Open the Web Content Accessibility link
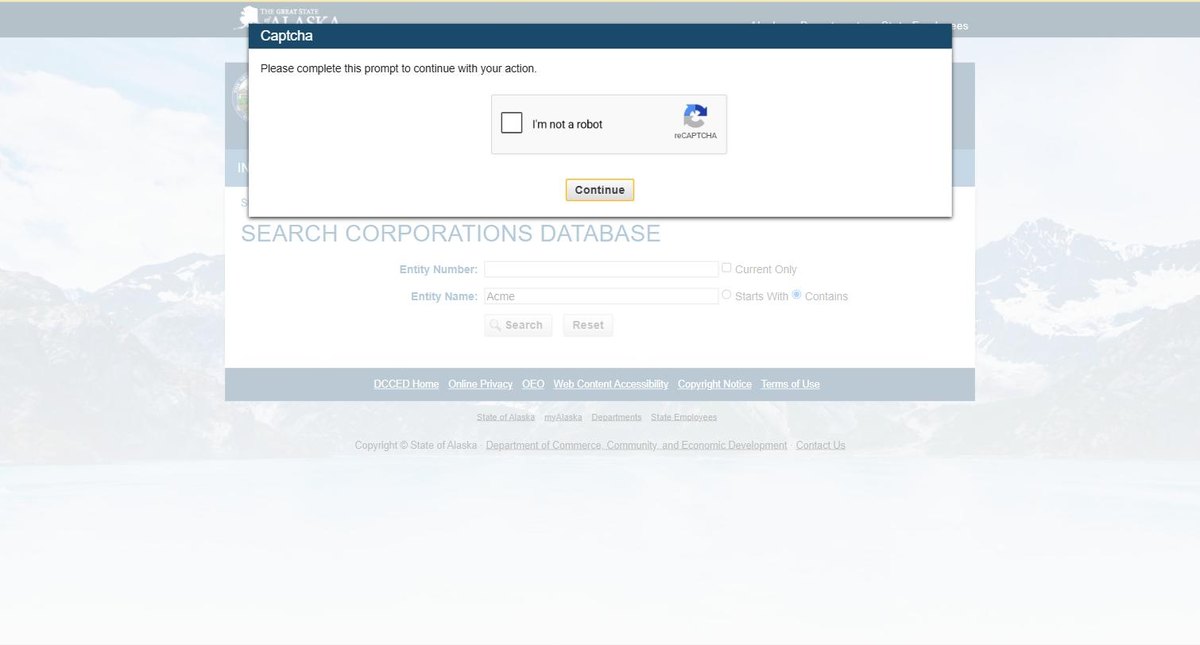1200x645 pixels. tap(611, 384)
